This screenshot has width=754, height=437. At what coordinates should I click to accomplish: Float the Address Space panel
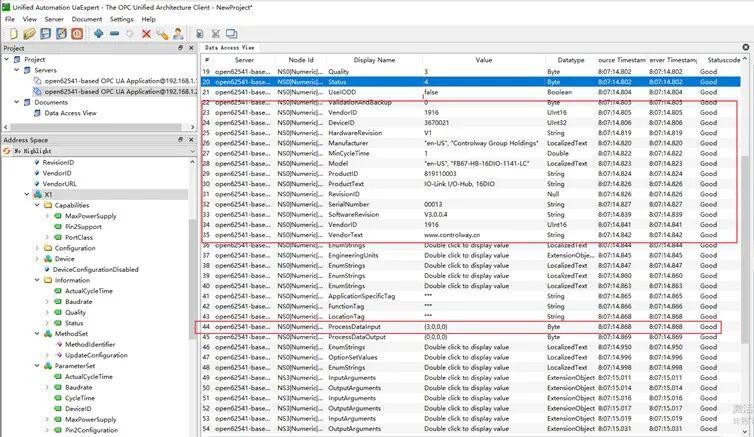(x=180, y=139)
